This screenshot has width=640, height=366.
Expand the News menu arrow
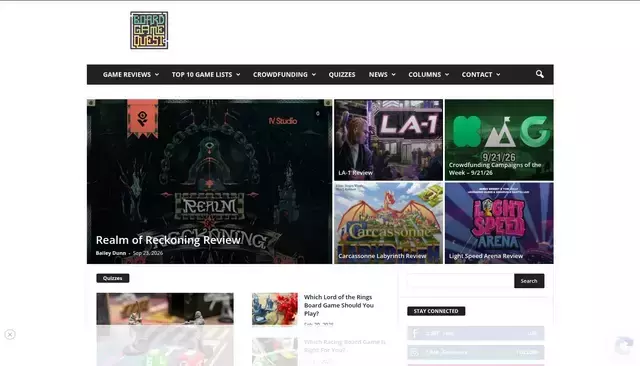click(x=393, y=75)
